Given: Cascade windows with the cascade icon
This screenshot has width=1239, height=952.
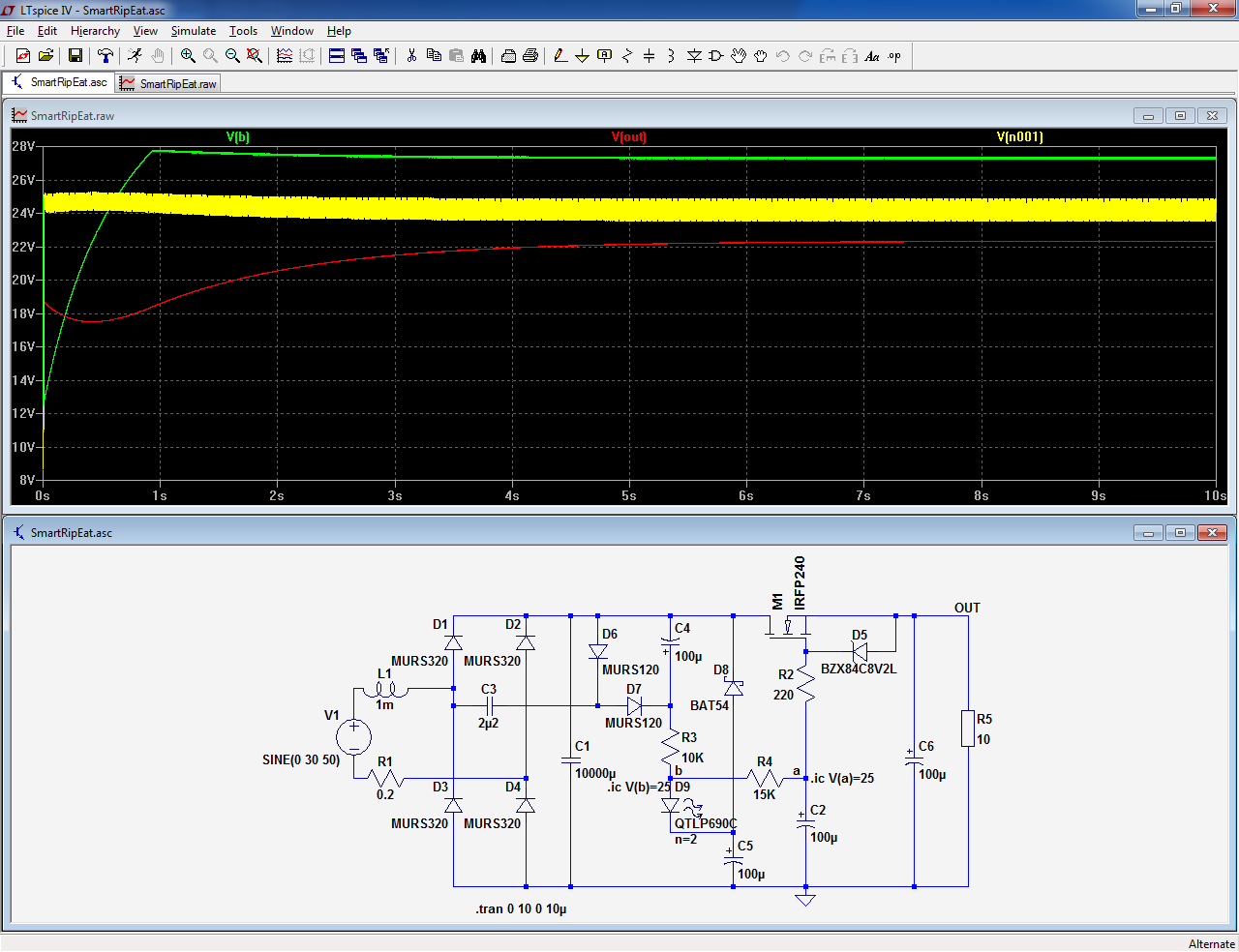Looking at the screenshot, I should 359,56.
